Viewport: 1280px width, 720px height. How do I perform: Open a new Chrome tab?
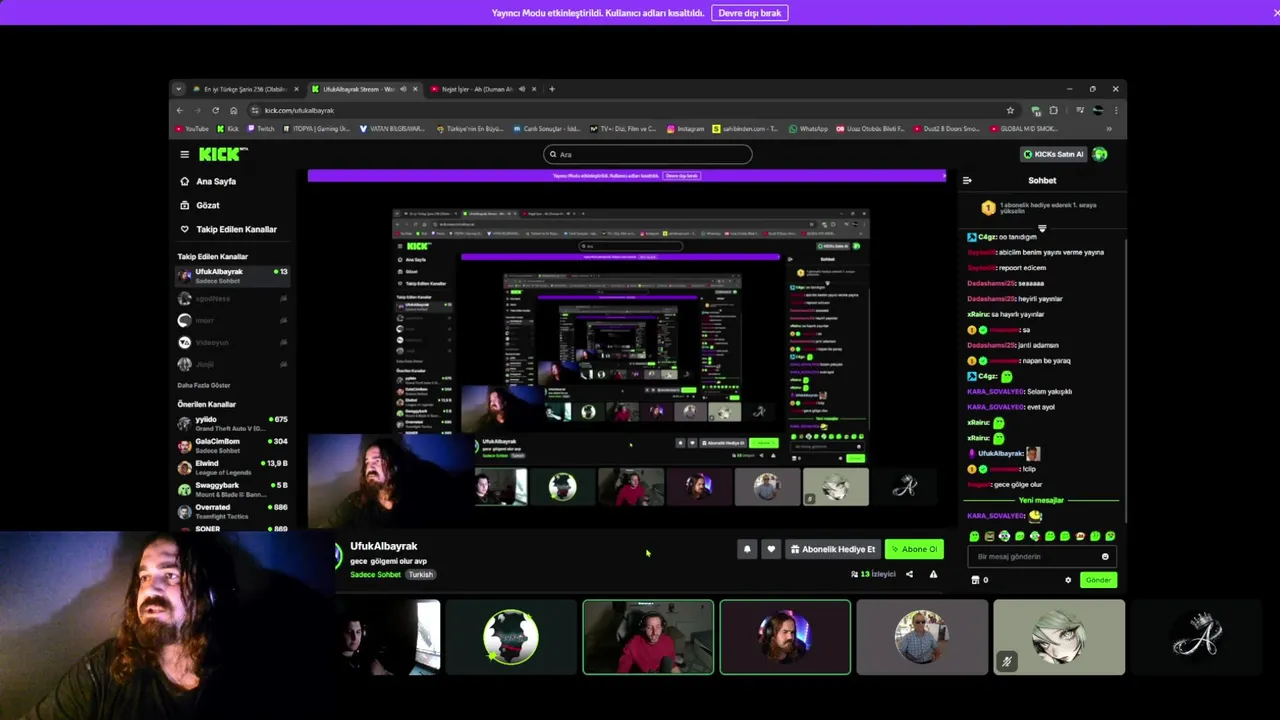[552, 89]
